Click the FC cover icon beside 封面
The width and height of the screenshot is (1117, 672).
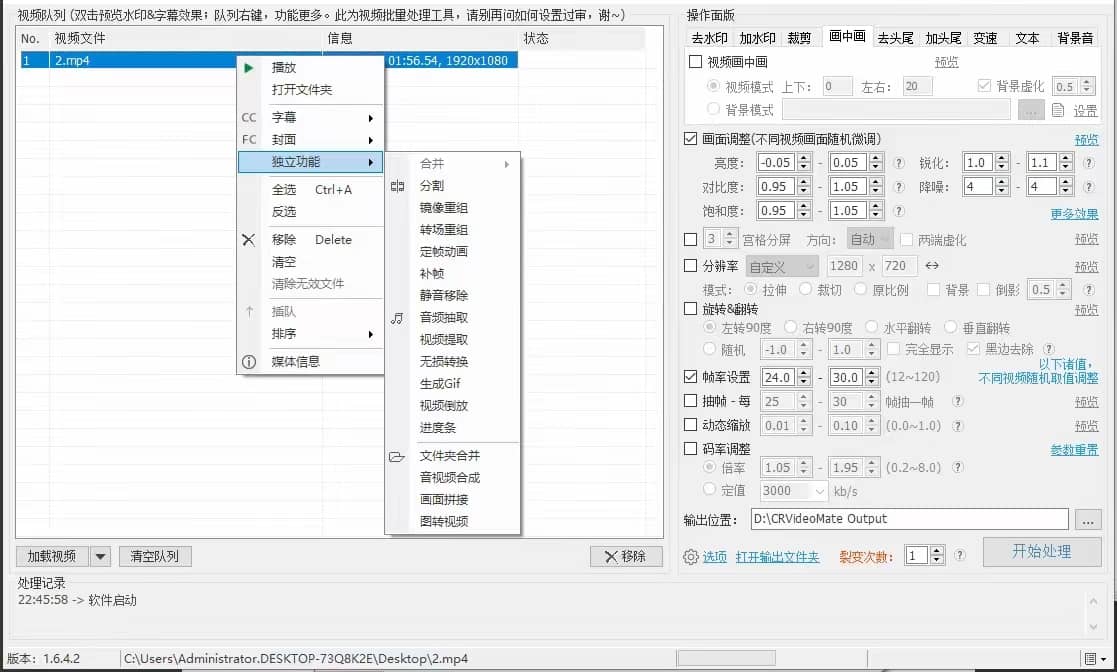tap(247, 138)
